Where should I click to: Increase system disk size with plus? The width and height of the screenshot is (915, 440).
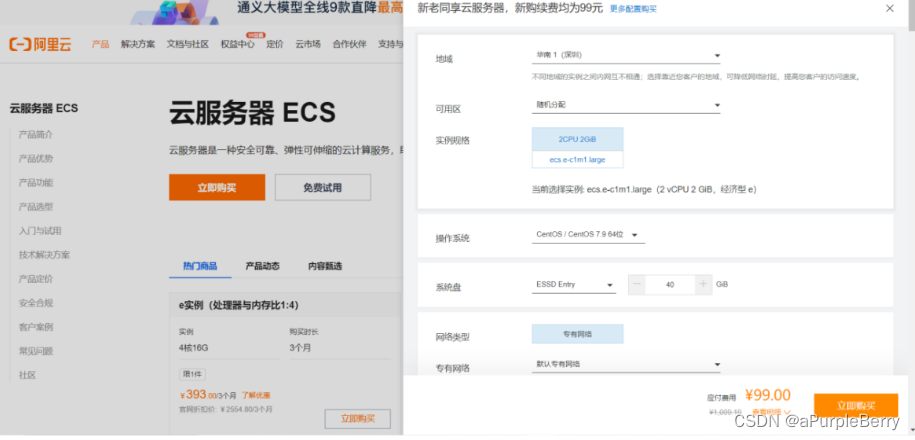(x=703, y=285)
